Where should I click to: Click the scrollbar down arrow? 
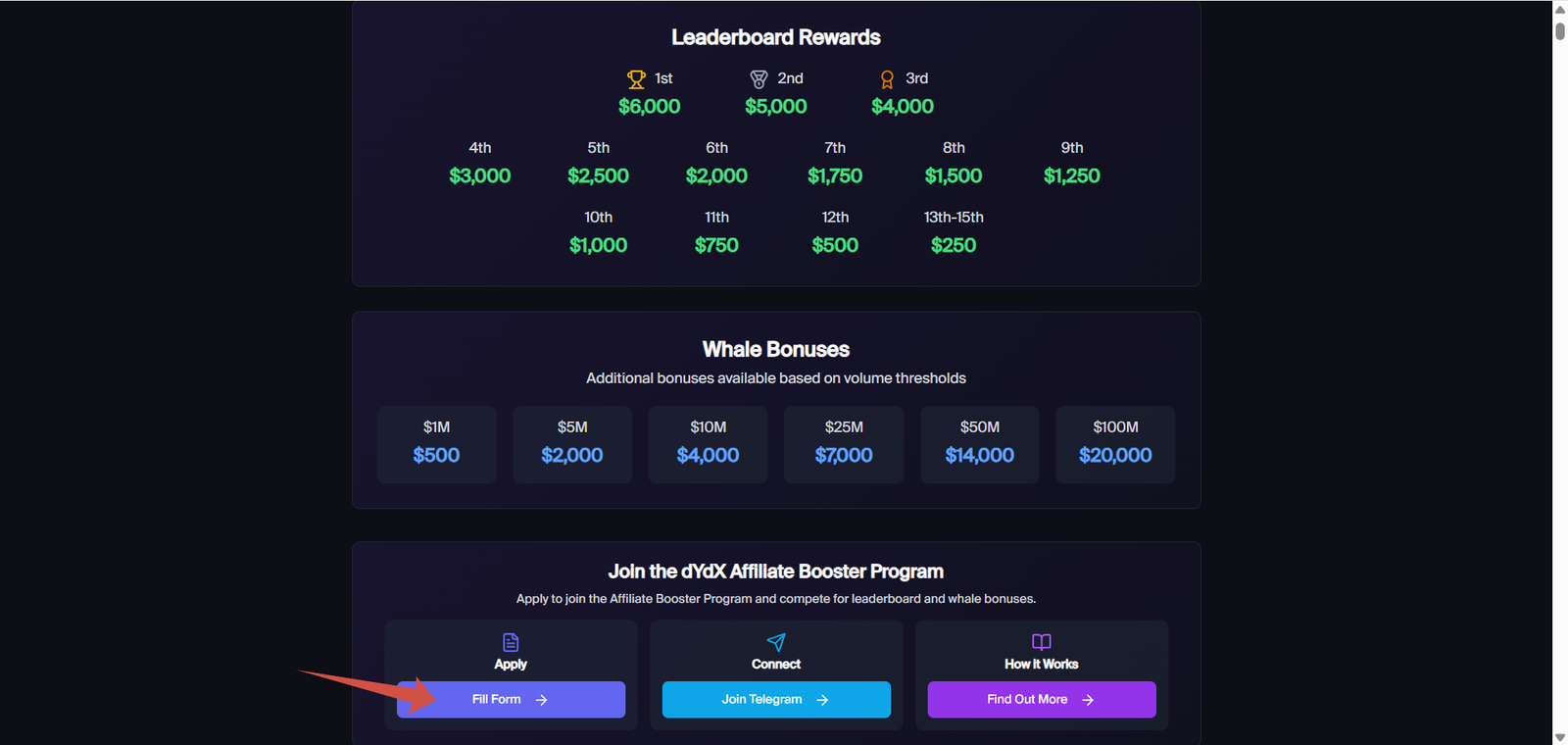(x=1560, y=737)
